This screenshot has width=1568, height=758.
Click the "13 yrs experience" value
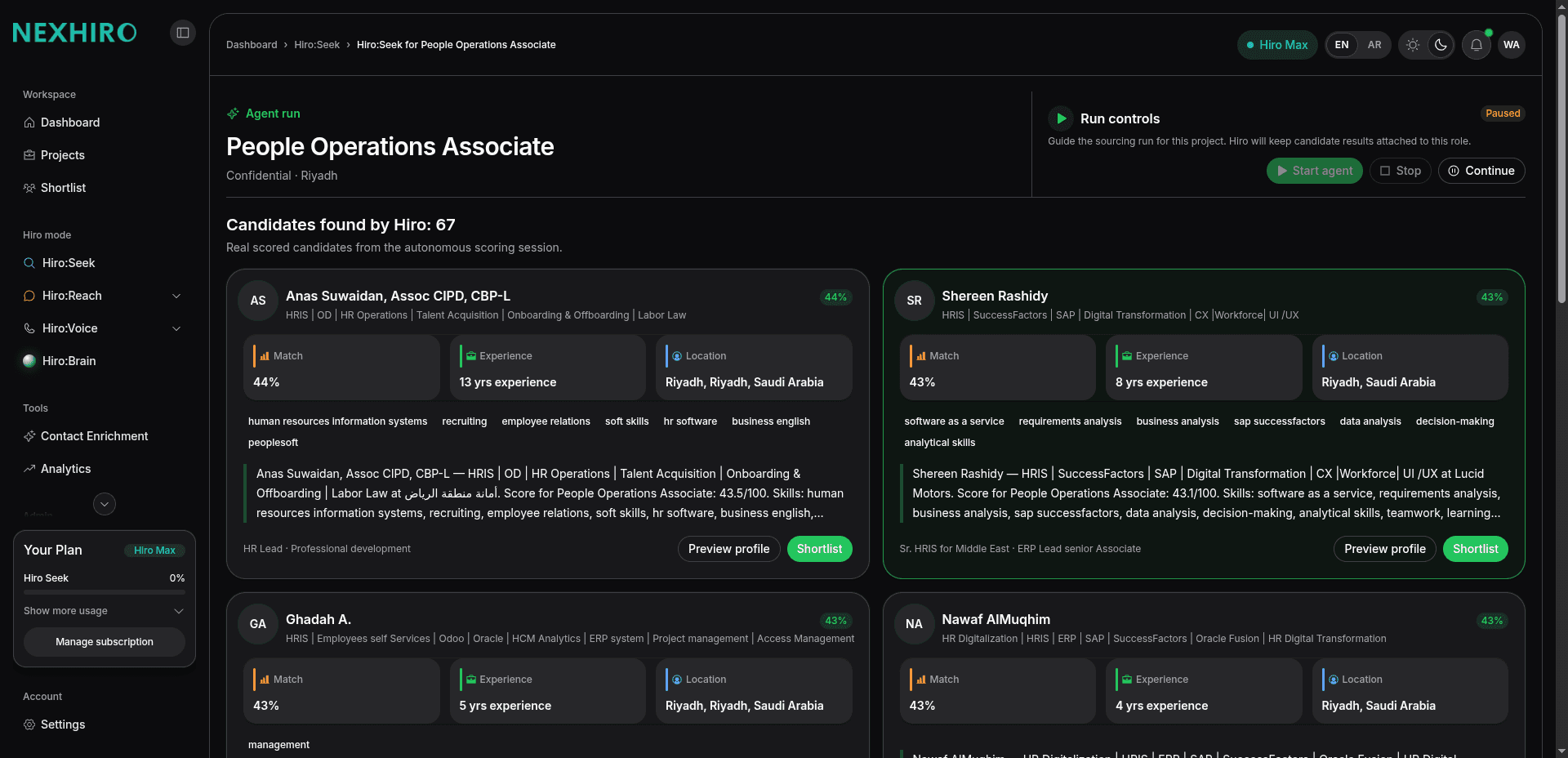[507, 382]
